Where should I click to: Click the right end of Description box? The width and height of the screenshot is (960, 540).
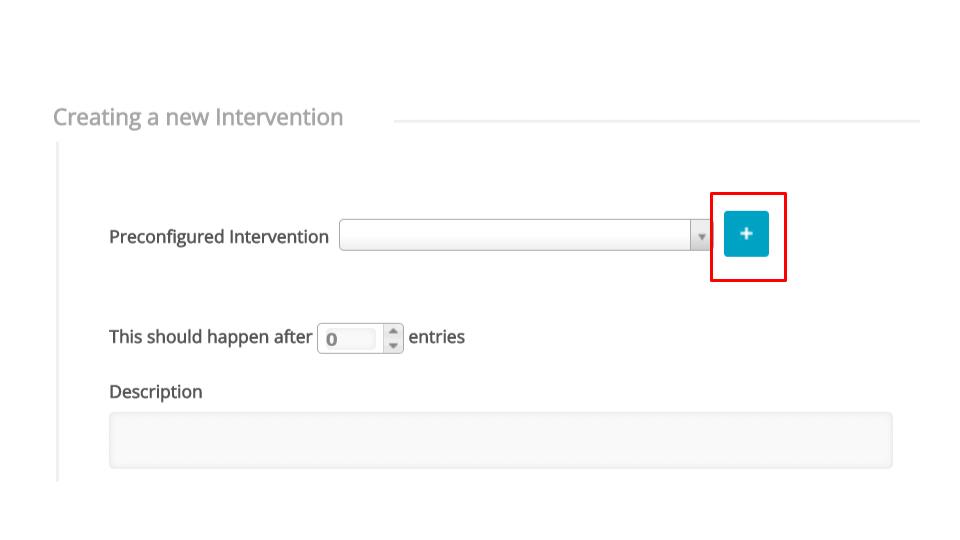click(880, 440)
